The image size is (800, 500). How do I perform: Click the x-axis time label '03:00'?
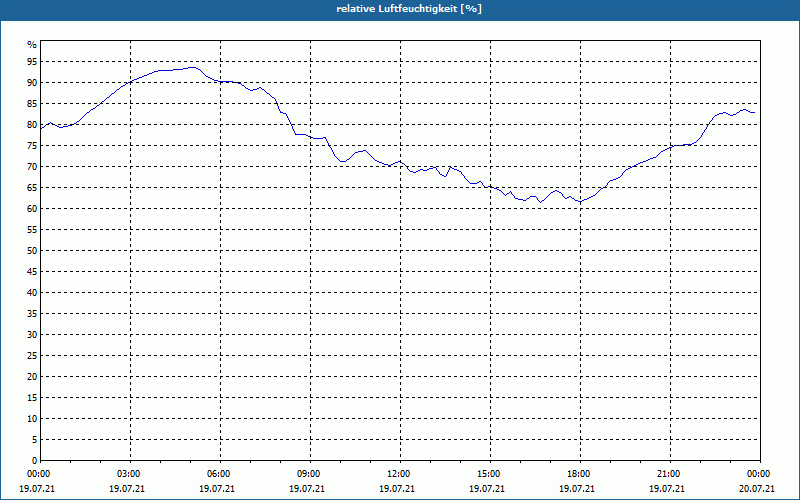click(130, 474)
